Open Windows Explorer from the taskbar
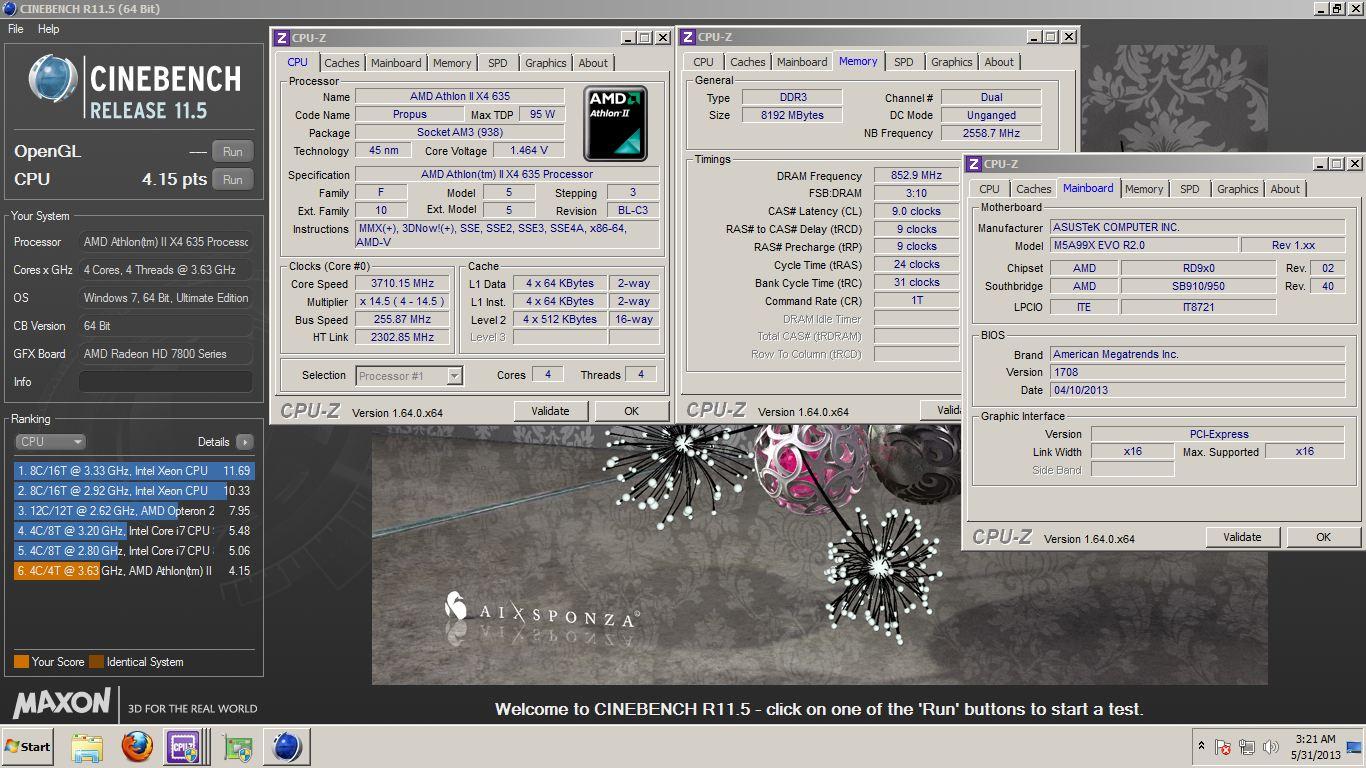1366x768 pixels. (87, 747)
